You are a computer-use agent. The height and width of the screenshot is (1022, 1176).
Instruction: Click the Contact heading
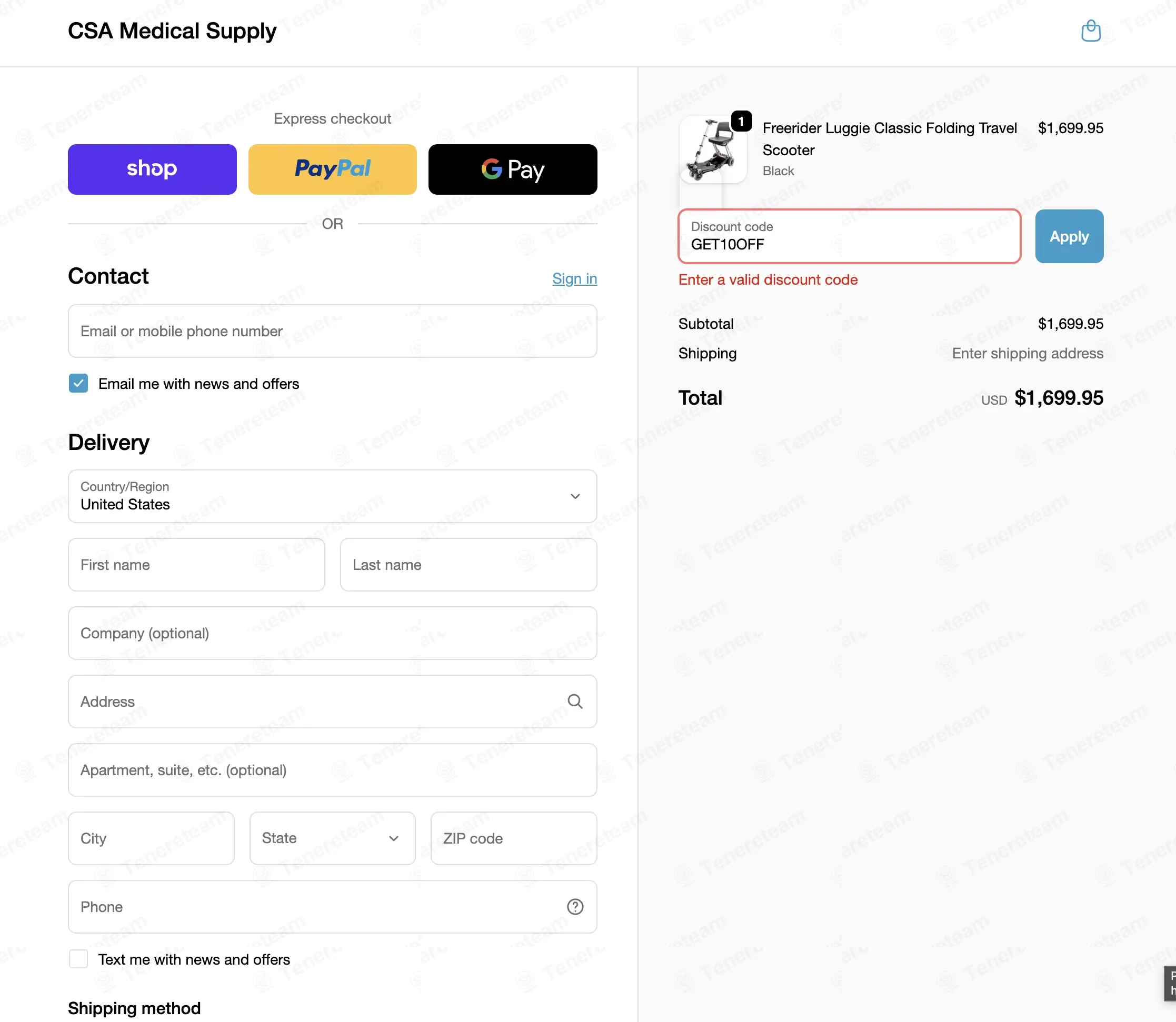[x=108, y=276]
